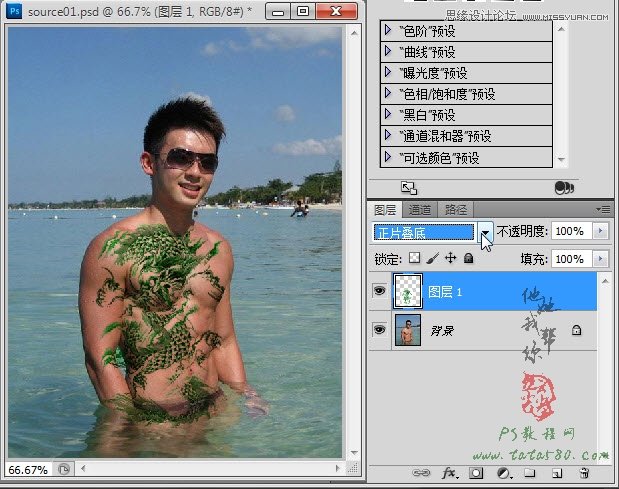Viewport: 619px width, 489px height.
Task: Switch adjustments panel to expanded view
Action: [409, 188]
